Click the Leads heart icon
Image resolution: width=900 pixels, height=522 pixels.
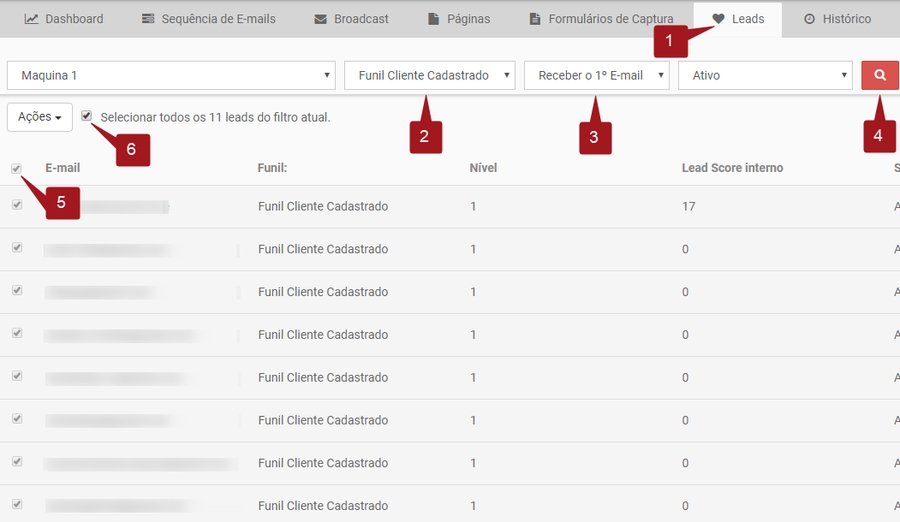[718, 19]
